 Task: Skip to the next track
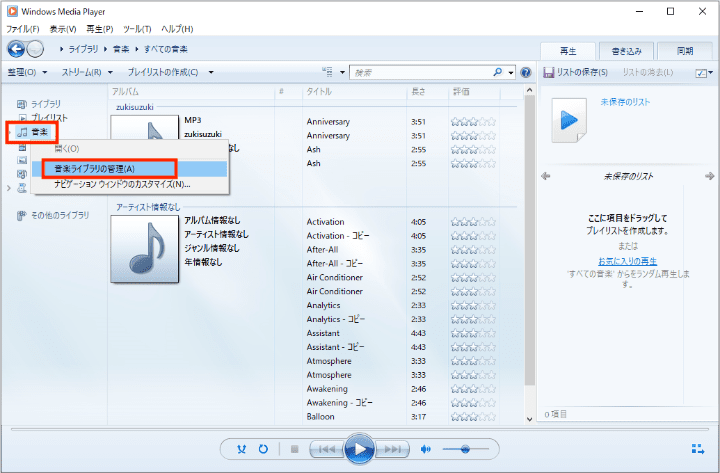pyautogui.click(x=392, y=449)
